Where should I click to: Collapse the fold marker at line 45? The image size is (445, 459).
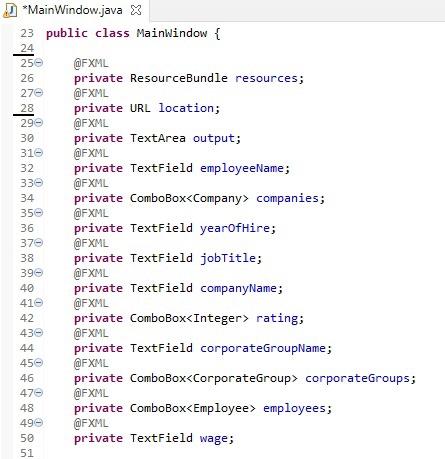[x=39, y=363]
